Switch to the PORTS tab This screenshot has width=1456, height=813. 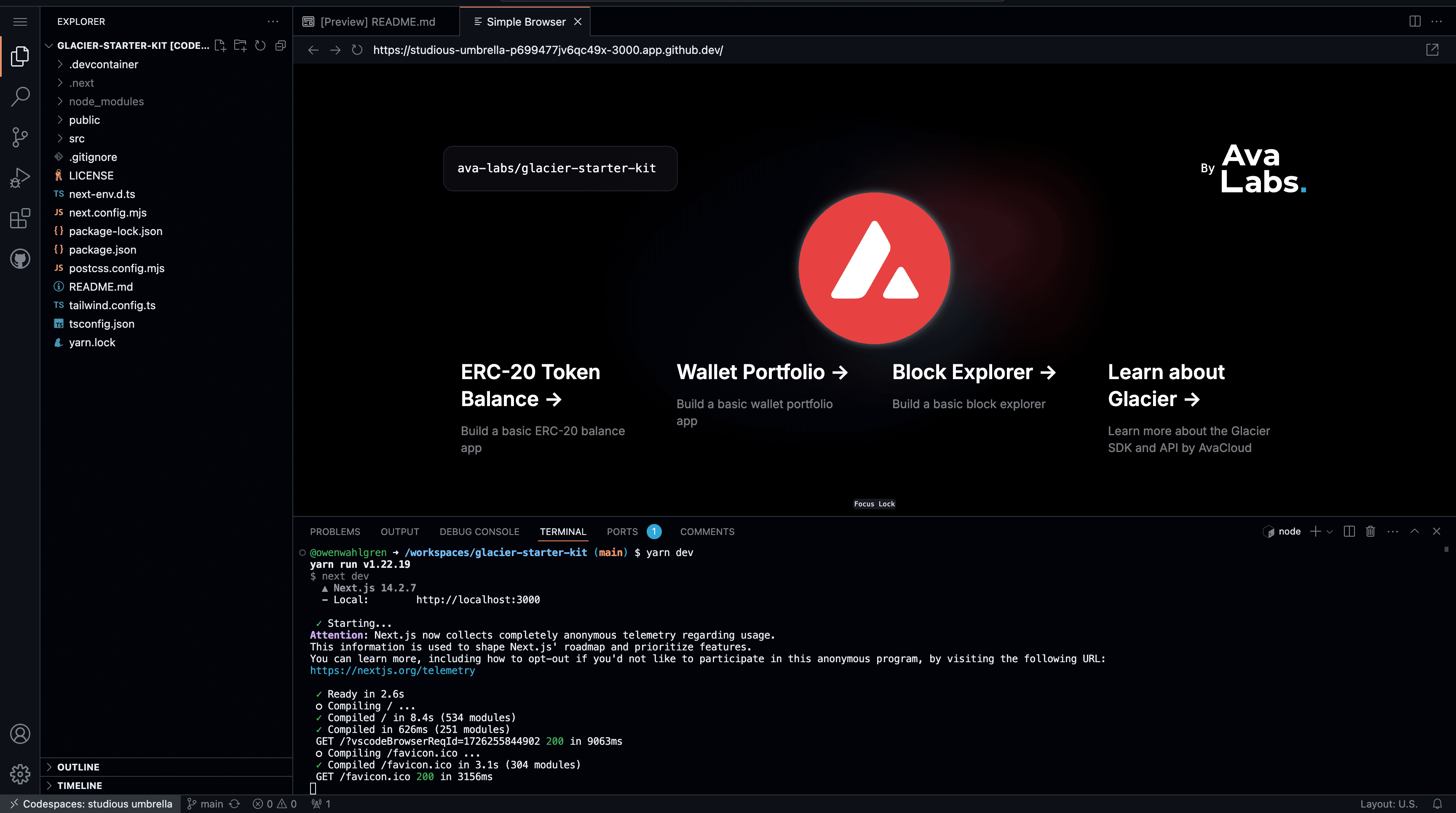click(622, 532)
